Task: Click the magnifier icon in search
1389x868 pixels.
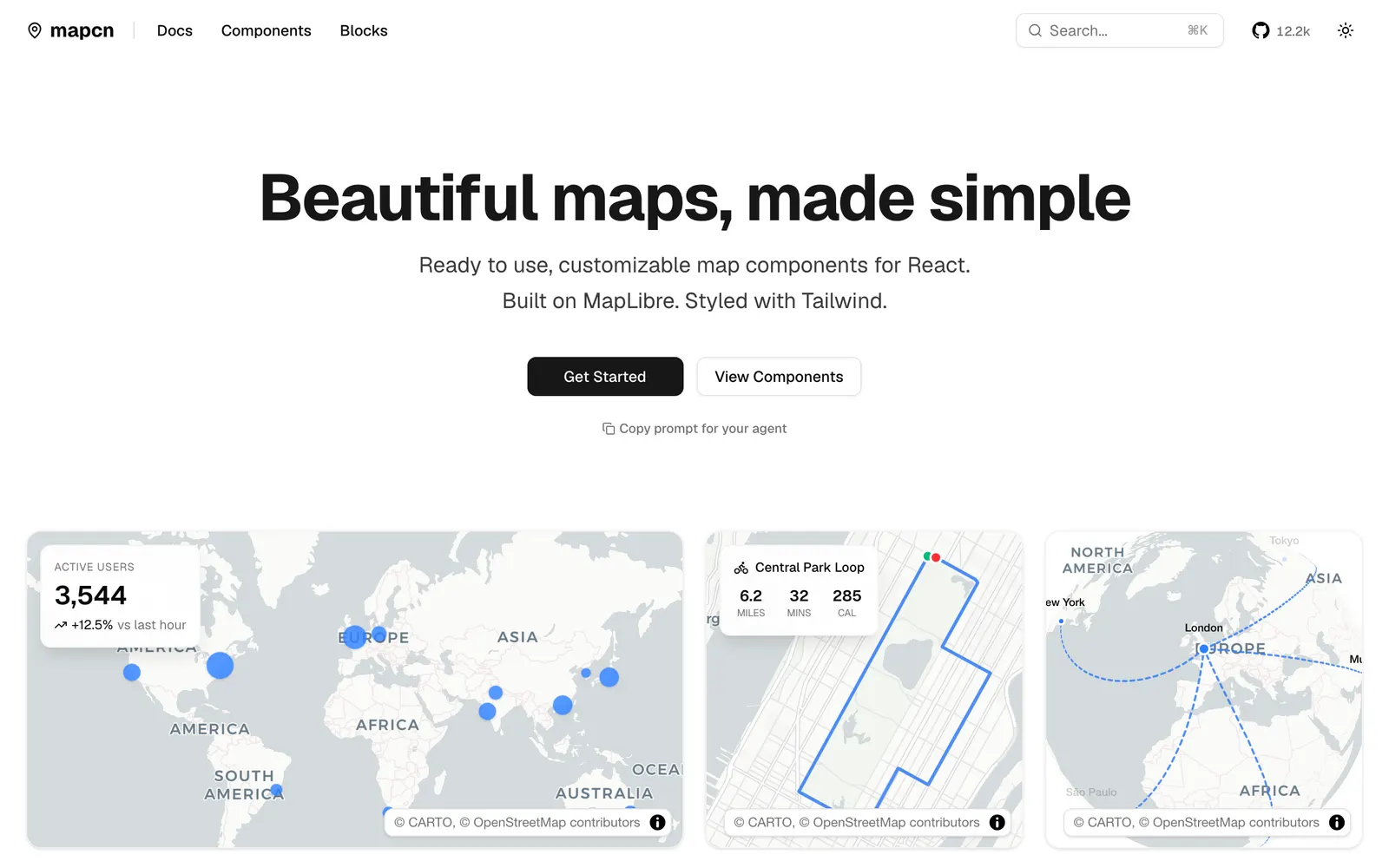Action: [1035, 30]
